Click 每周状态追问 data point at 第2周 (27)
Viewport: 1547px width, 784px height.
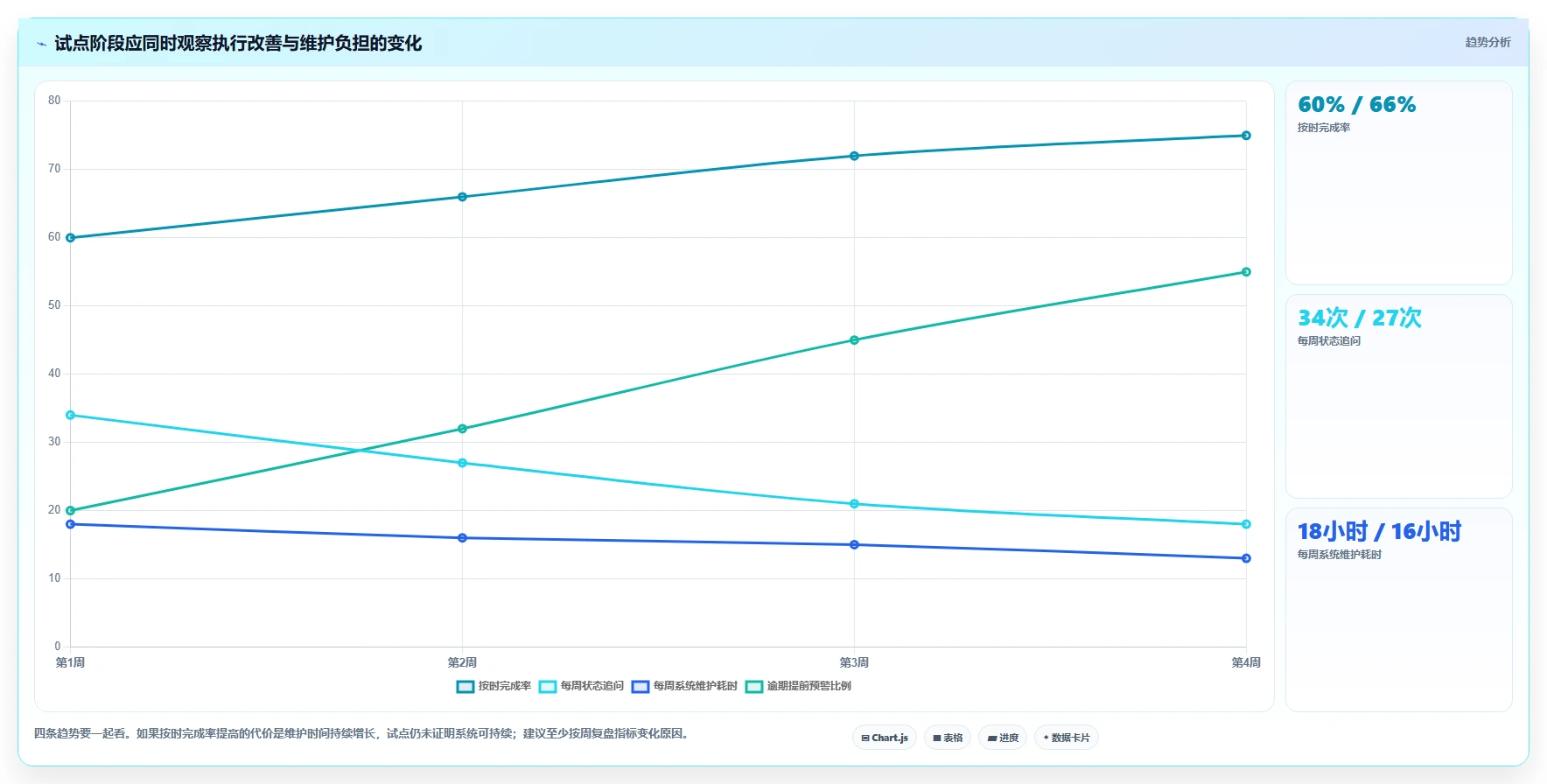coord(463,463)
